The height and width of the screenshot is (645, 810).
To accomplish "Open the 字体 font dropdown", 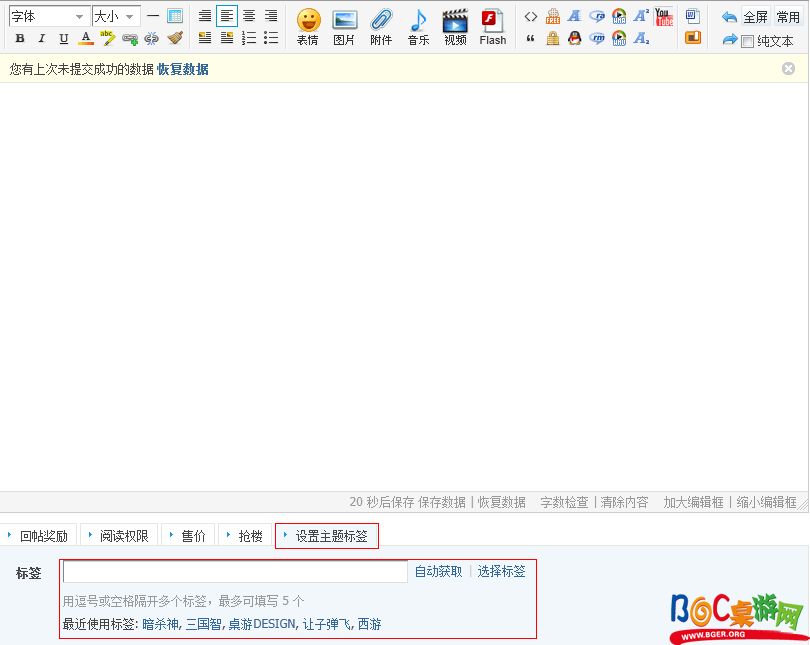I will tap(49, 17).
